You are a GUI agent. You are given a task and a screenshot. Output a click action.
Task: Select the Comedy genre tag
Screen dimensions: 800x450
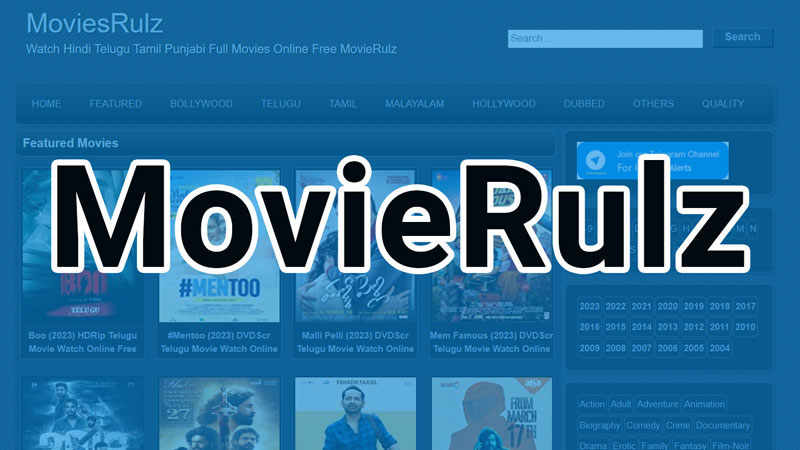[643, 425]
